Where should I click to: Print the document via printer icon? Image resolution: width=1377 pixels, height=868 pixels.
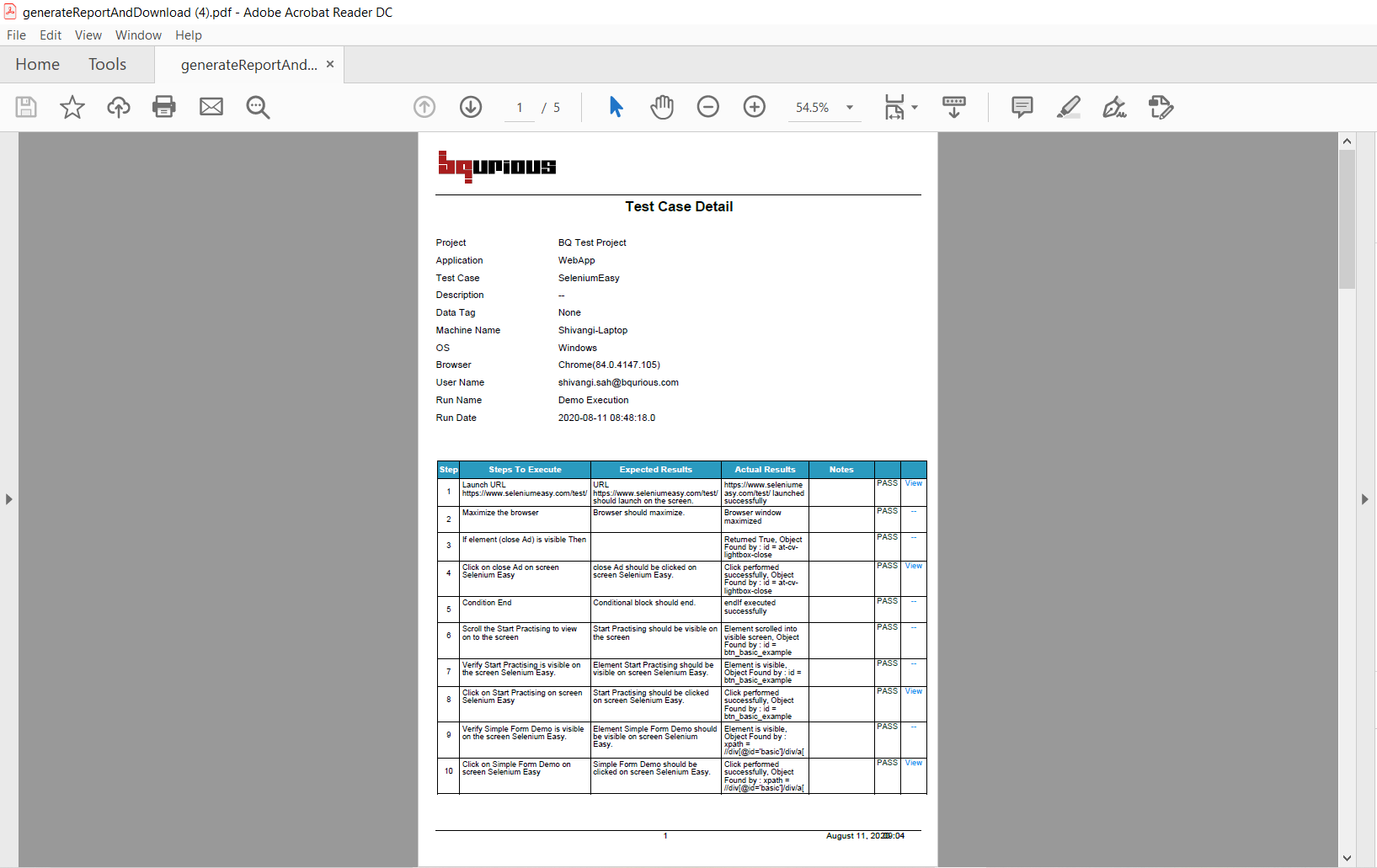164,107
